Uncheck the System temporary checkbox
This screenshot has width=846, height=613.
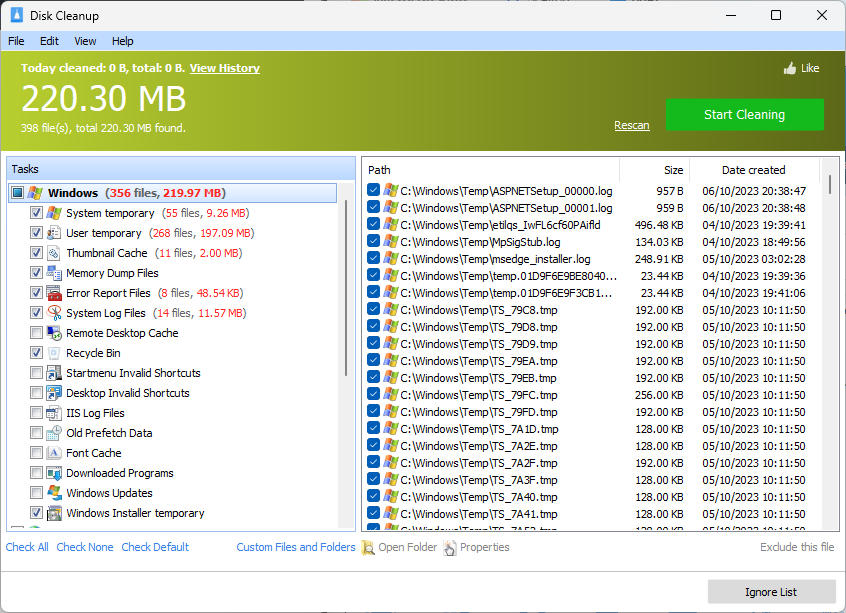36,213
